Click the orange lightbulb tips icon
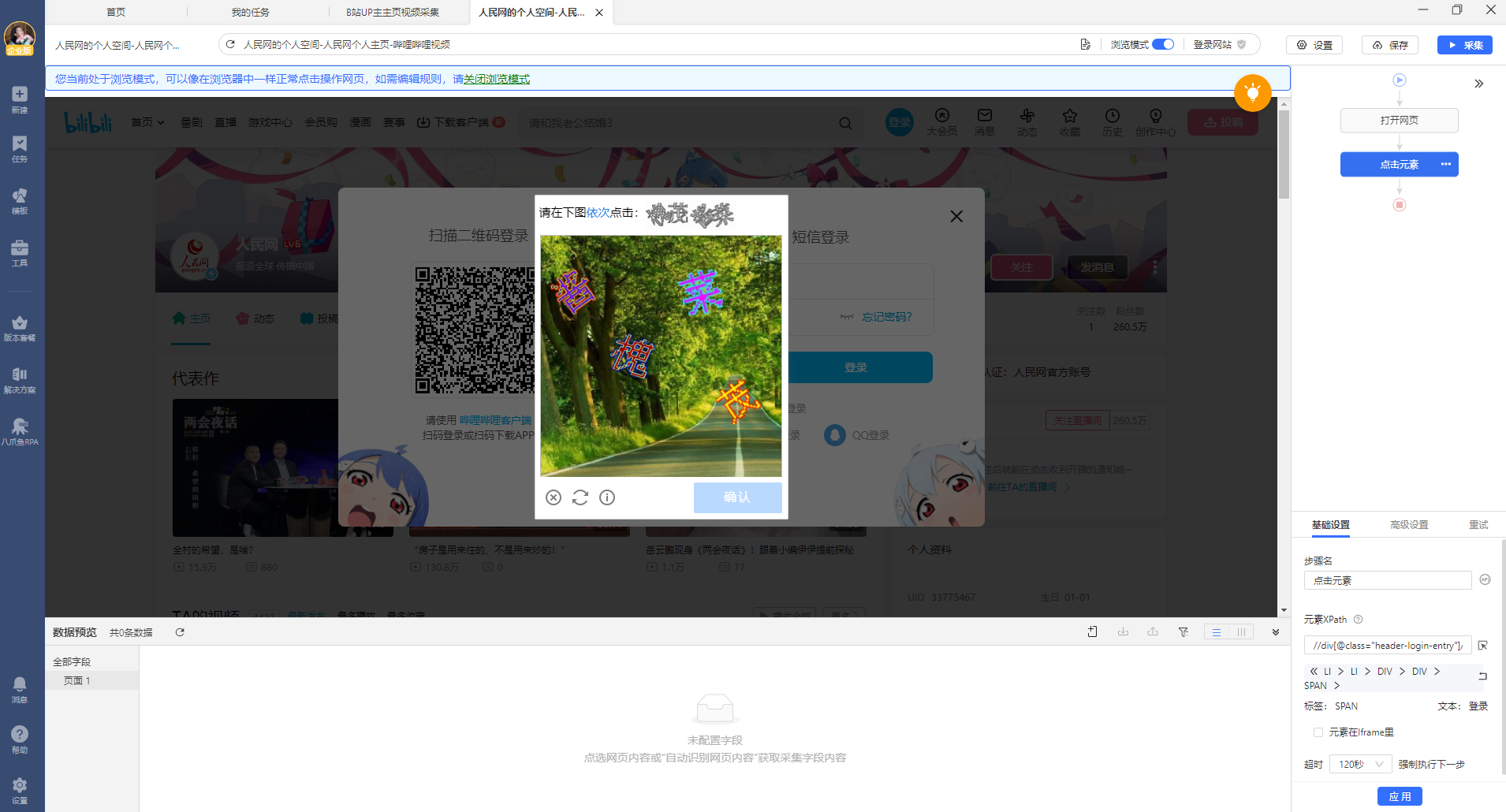The height and width of the screenshot is (812, 1506). click(1252, 93)
